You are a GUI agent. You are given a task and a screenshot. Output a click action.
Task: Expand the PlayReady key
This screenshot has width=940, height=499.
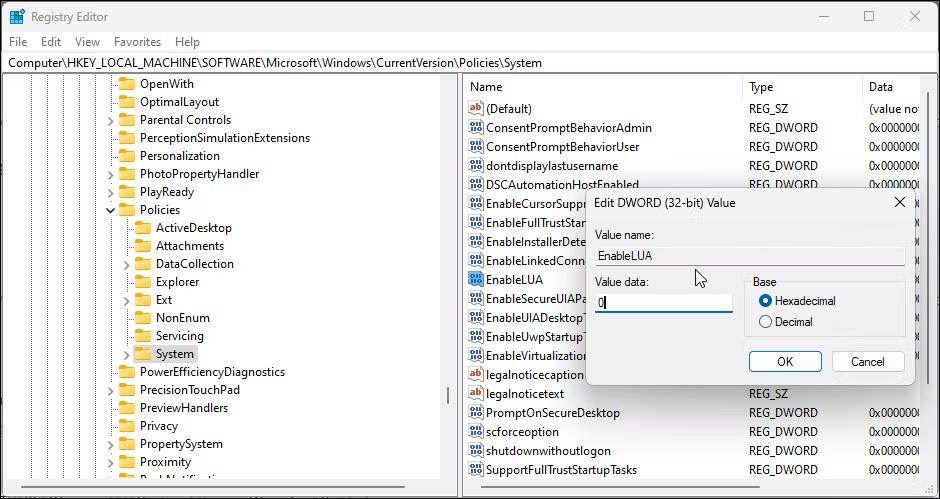point(110,193)
